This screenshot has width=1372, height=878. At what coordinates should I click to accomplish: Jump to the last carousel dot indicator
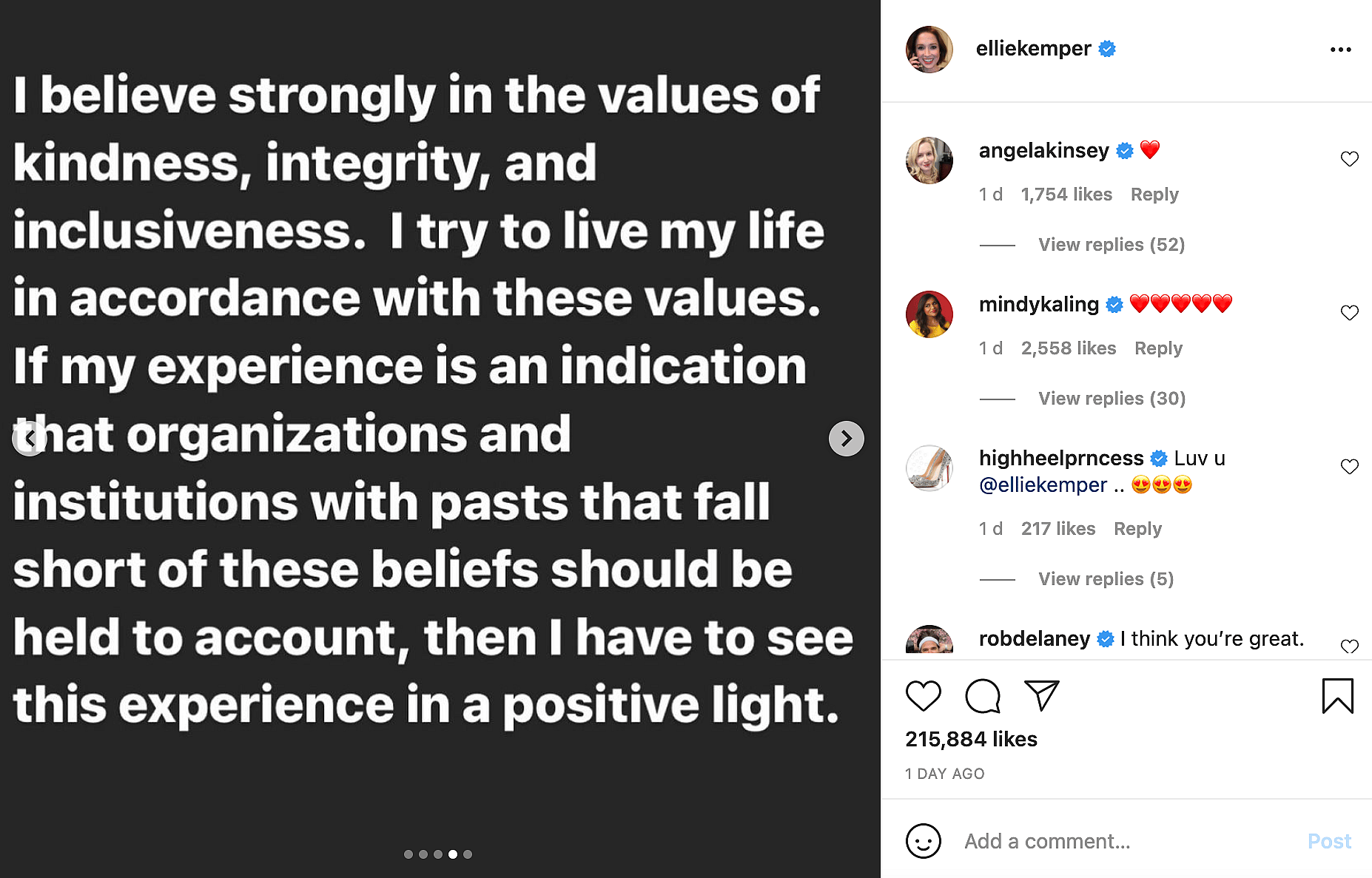468,854
